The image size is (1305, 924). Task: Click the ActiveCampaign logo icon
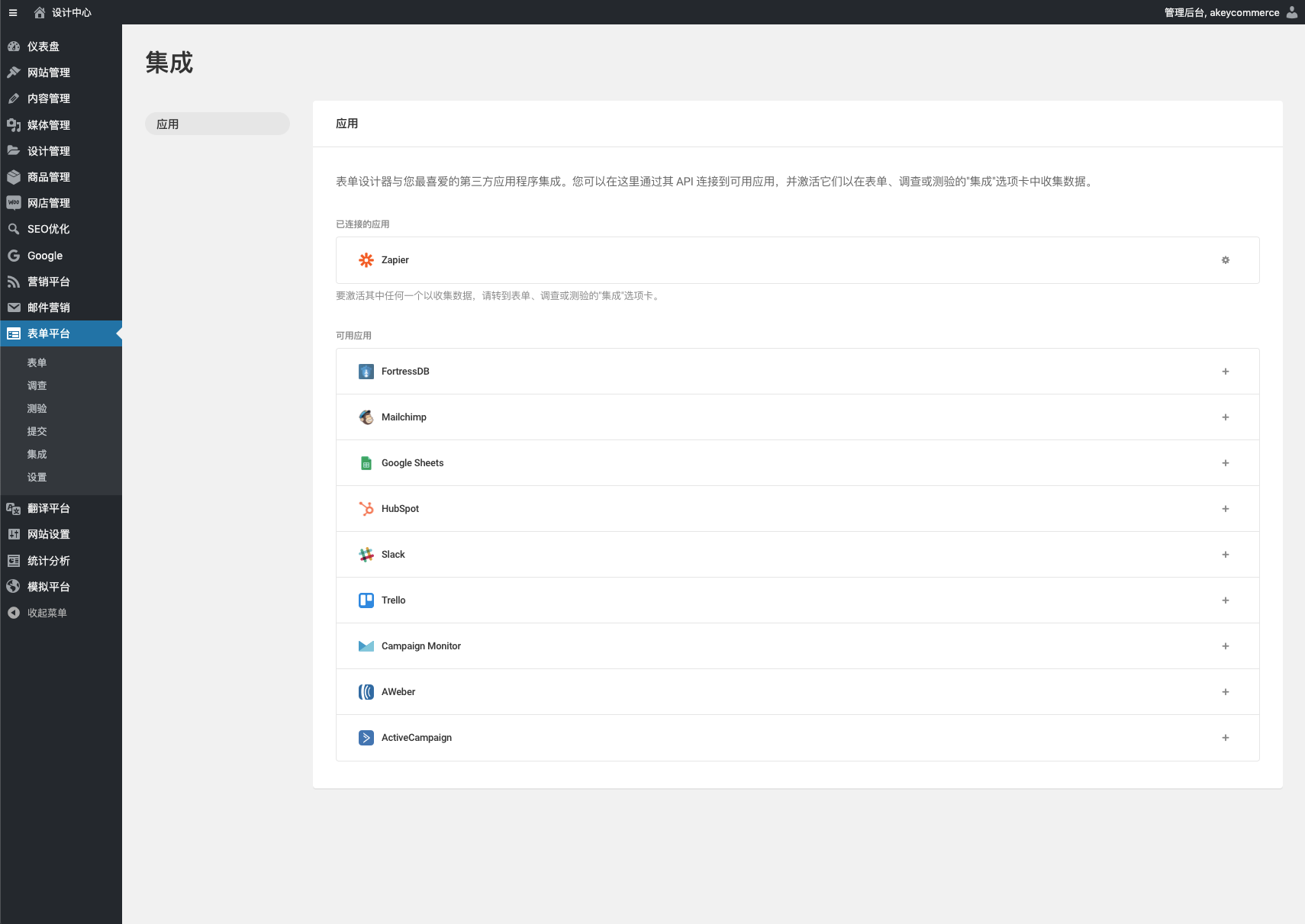366,738
